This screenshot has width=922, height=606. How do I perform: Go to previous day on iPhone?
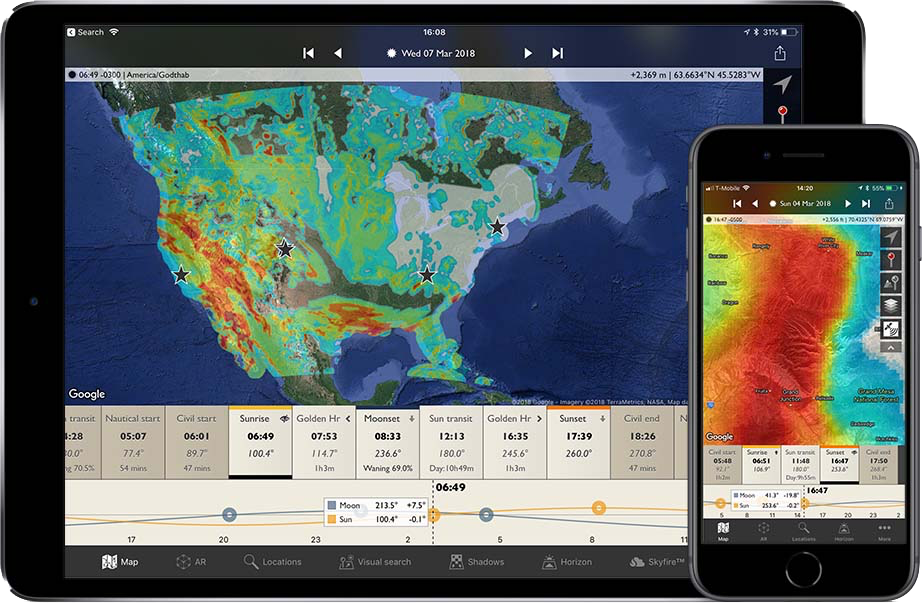pos(755,203)
